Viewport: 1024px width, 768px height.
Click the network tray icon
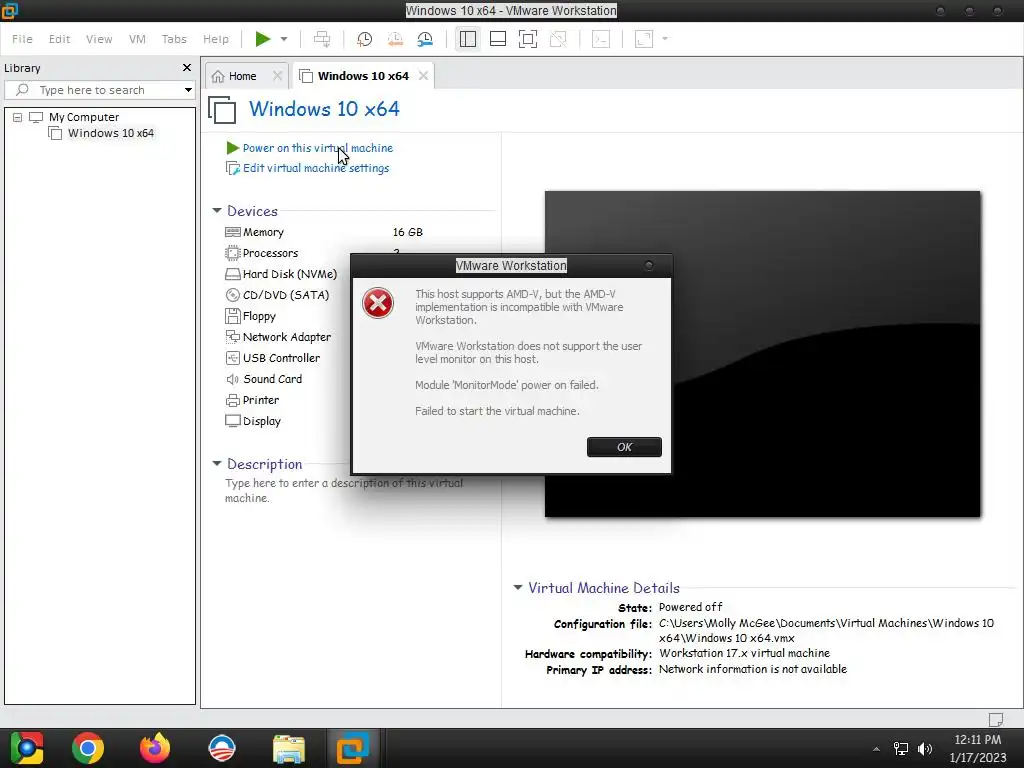coord(901,748)
